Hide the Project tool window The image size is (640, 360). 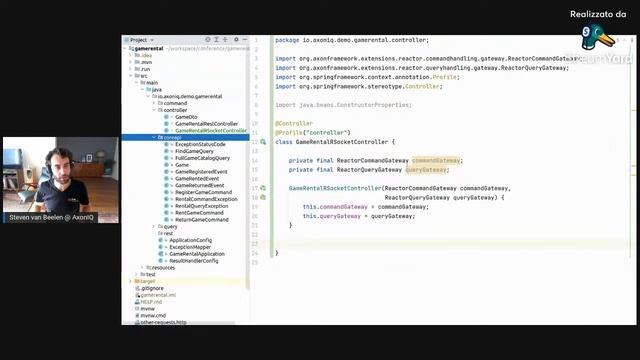[245, 40]
